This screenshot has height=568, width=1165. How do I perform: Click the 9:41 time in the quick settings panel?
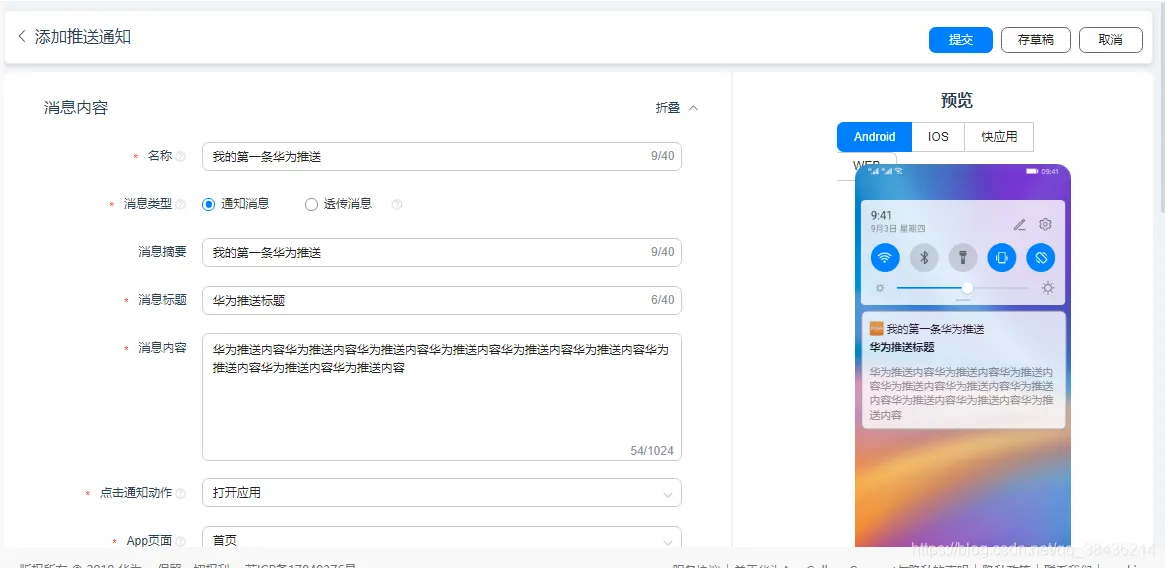coord(881,216)
